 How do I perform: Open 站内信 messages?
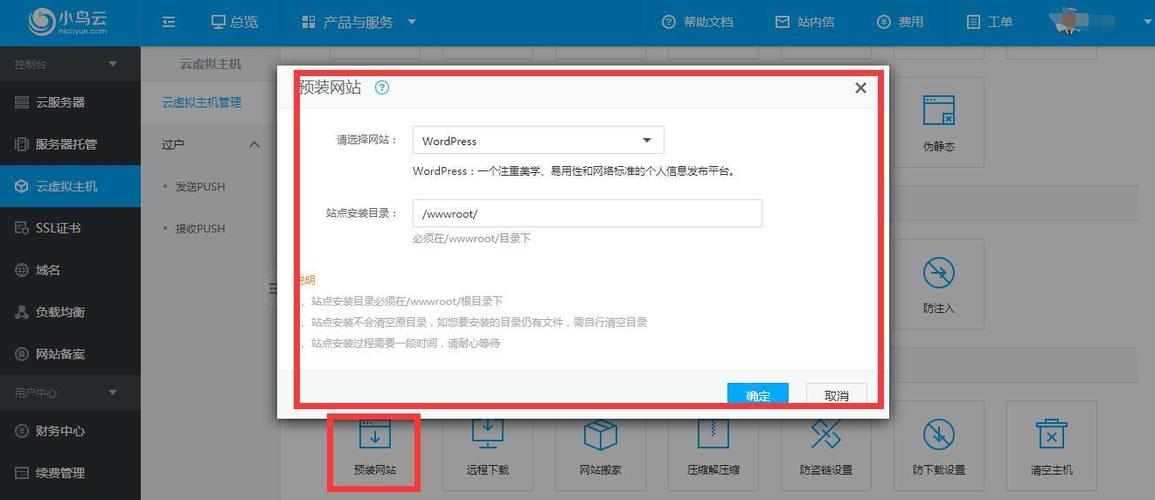(x=804, y=22)
